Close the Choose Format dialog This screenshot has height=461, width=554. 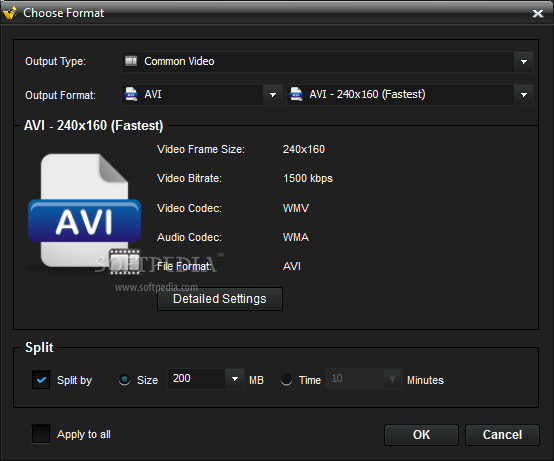tap(538, 13)
